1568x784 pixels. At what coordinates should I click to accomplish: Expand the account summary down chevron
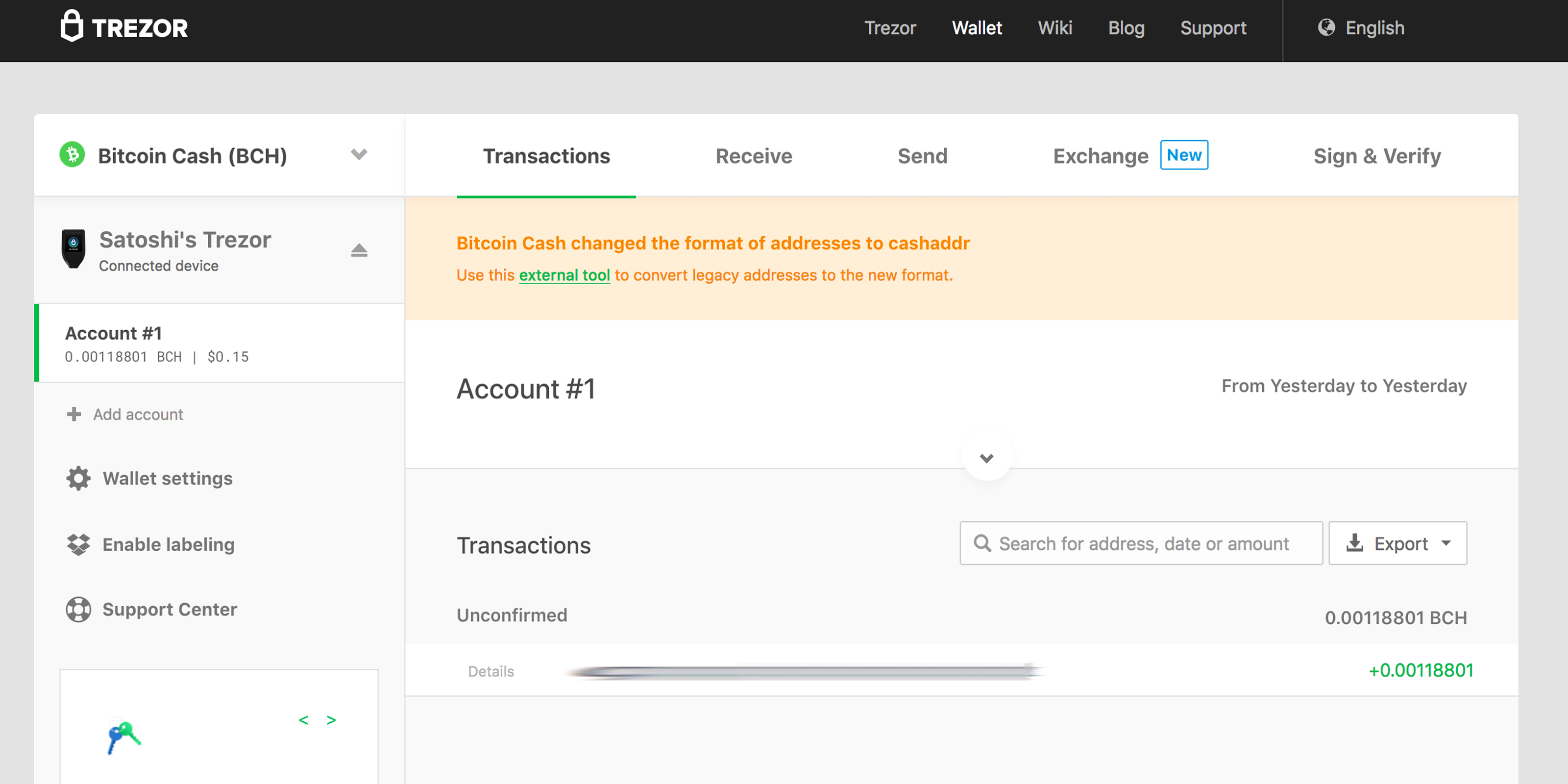(987, 458)
